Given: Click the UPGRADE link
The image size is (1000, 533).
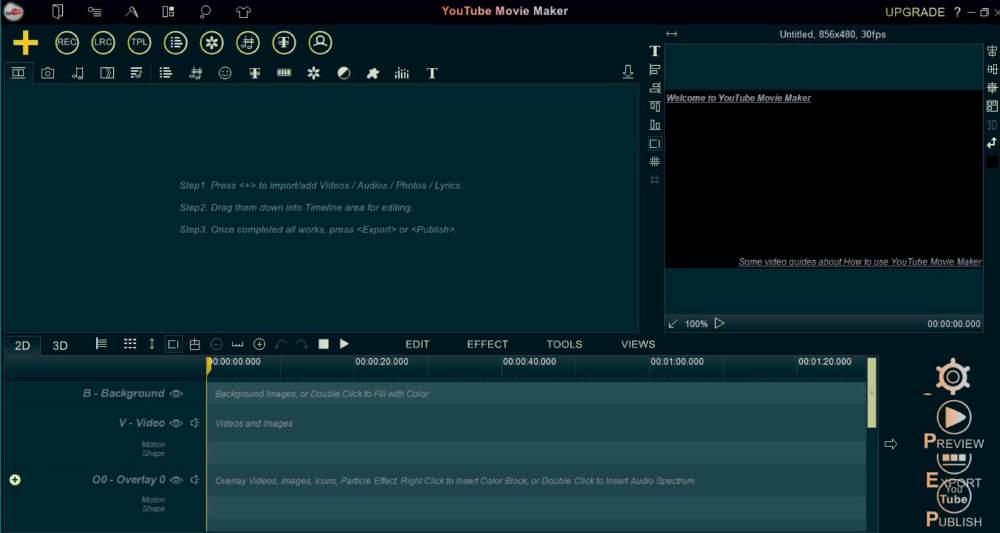Looking at the screenshot, I should 915,12.
